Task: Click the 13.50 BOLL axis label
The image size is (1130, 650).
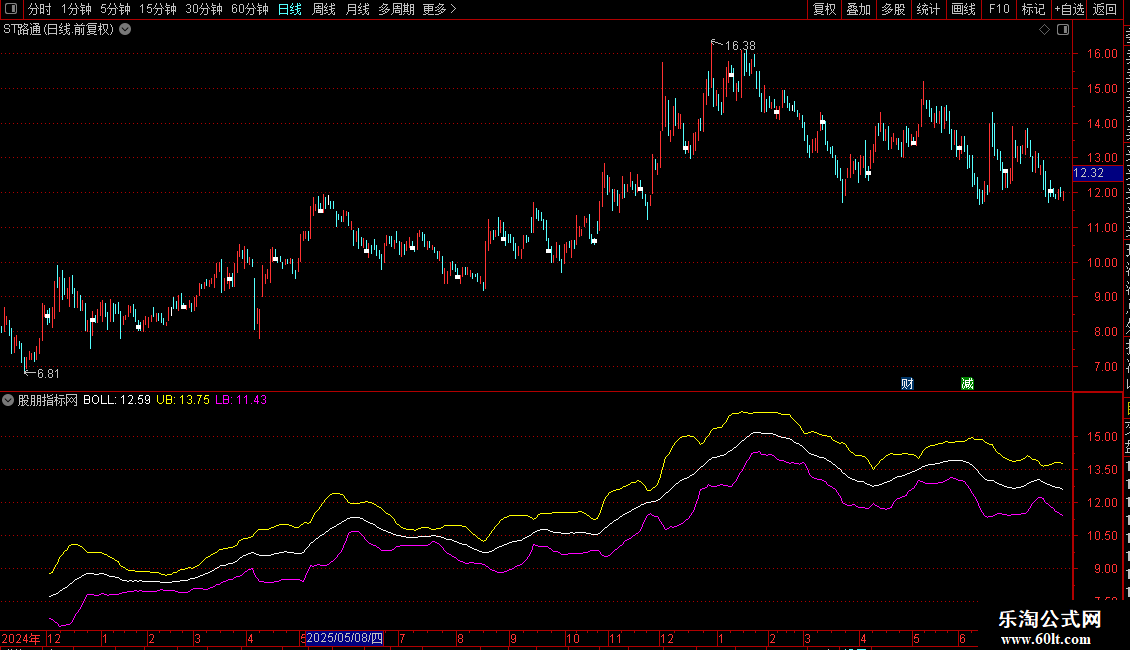Action: click(x=1103, y=470)
